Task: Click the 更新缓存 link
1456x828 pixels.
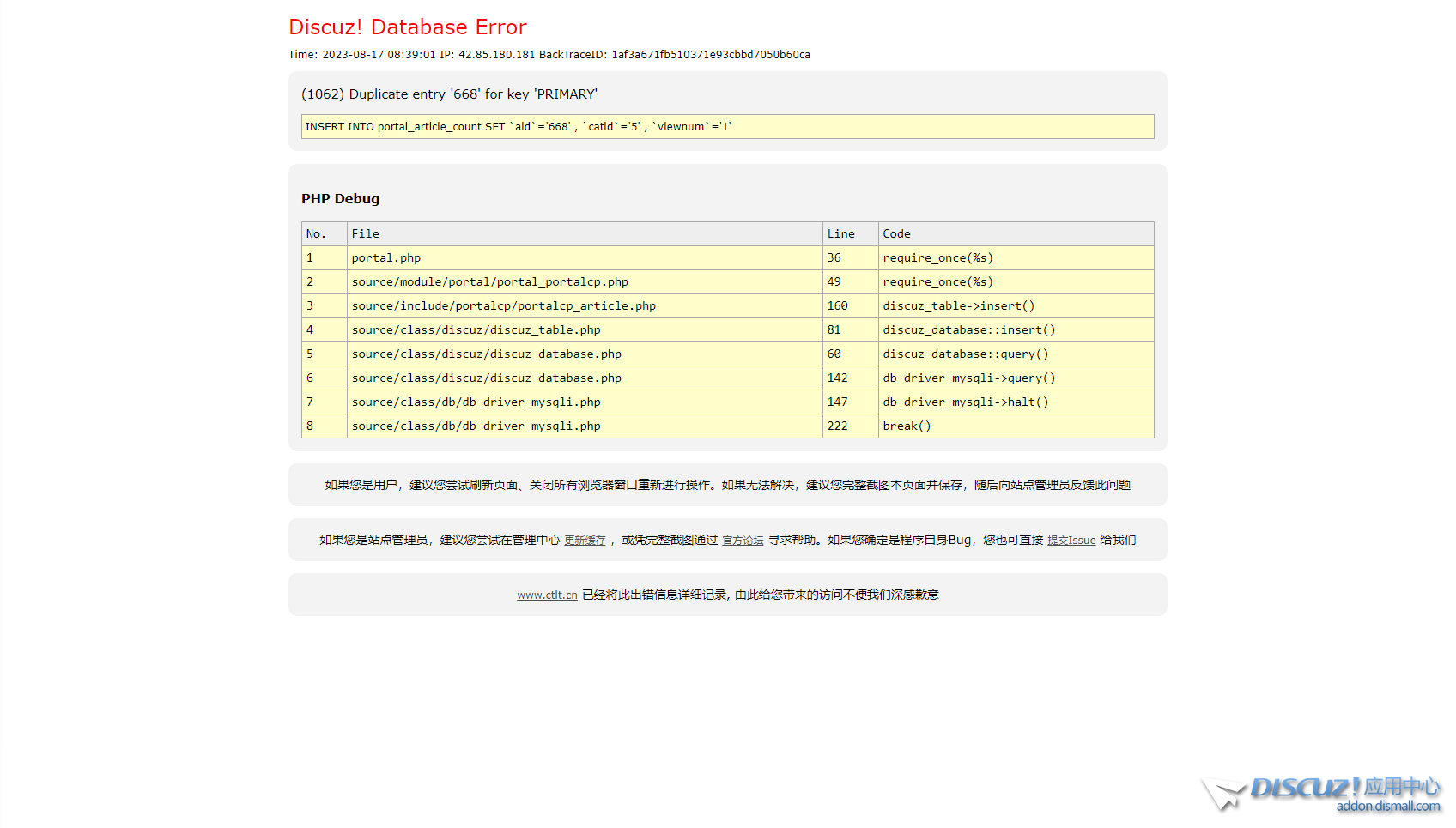Action: [585, 541]
